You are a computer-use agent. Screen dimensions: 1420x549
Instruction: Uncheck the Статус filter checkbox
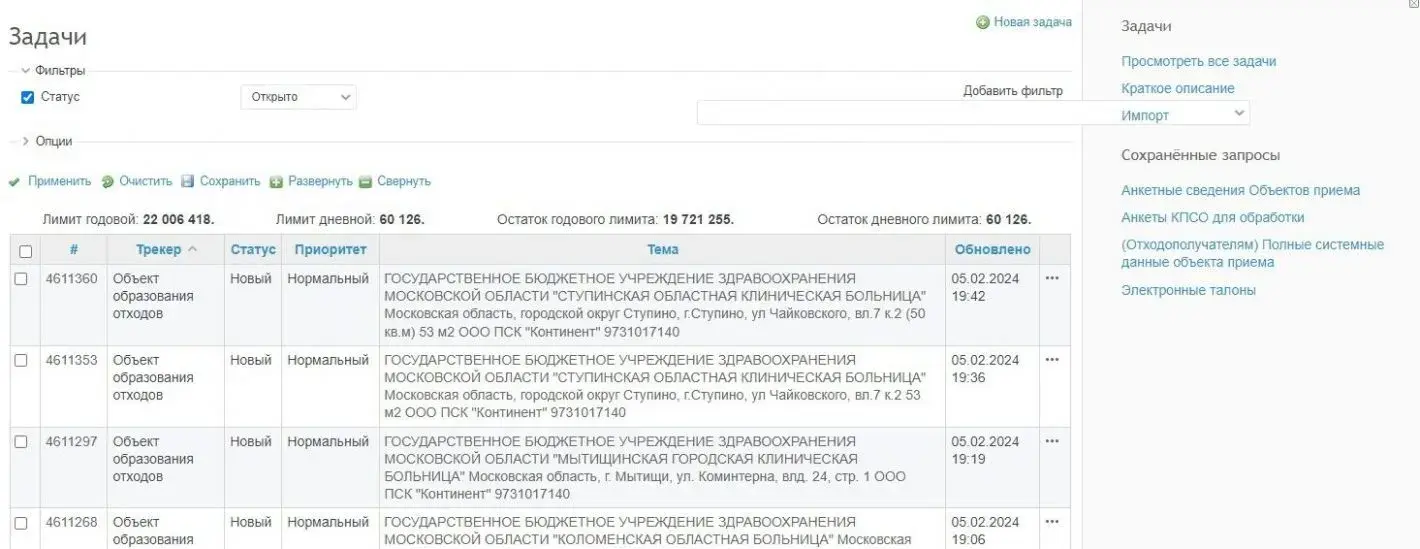pyautogui.click(x=28, y=98)
